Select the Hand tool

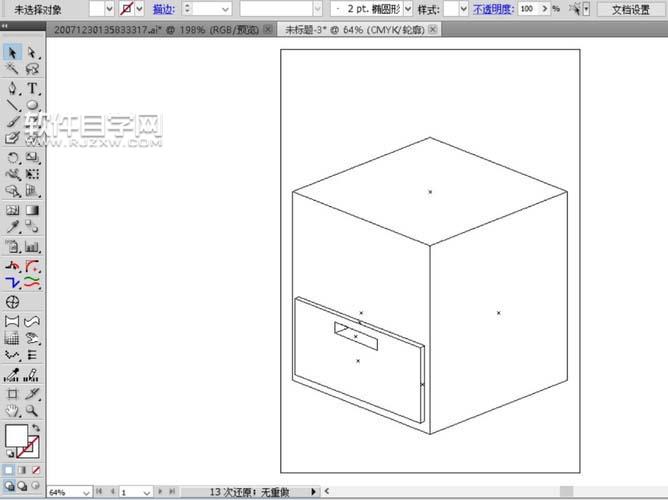point(12,411)
